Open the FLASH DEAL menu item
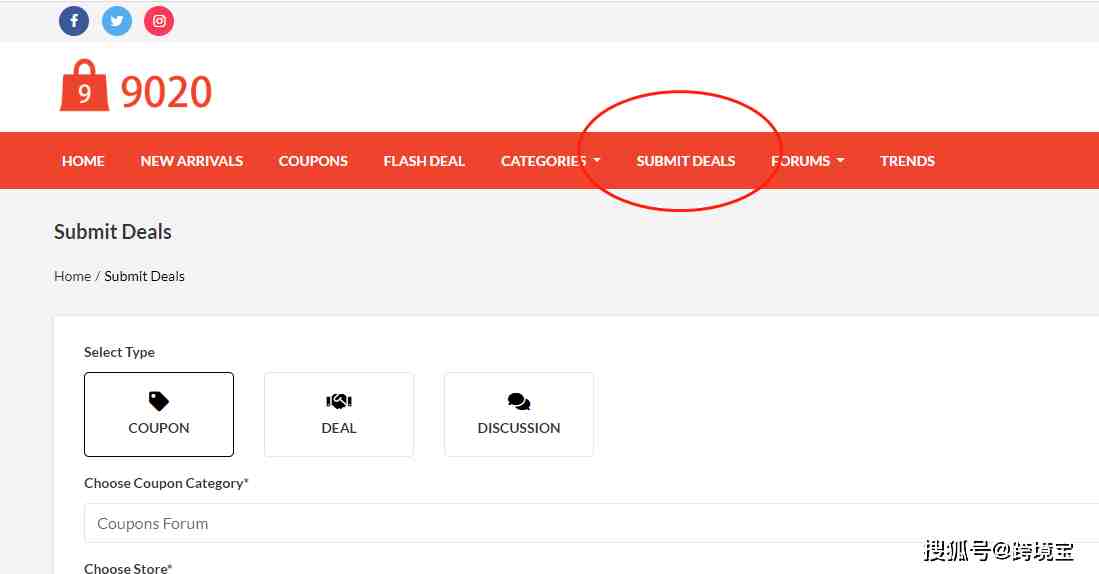The image size is (1099, 574). pyautogui.click(x=423, y=161)
